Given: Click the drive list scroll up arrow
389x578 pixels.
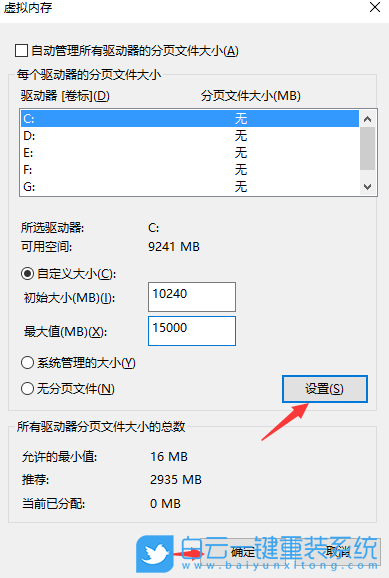Looking at the screenshot, I should pyautogui.click(x=367, y=119).
